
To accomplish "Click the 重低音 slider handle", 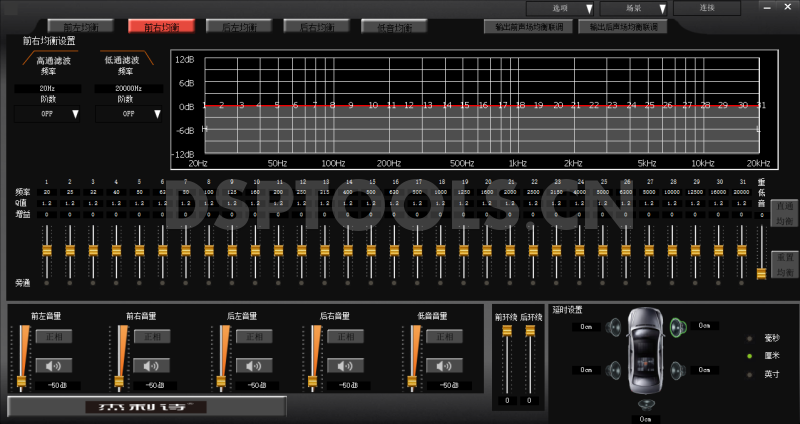I will coord(761,273).
